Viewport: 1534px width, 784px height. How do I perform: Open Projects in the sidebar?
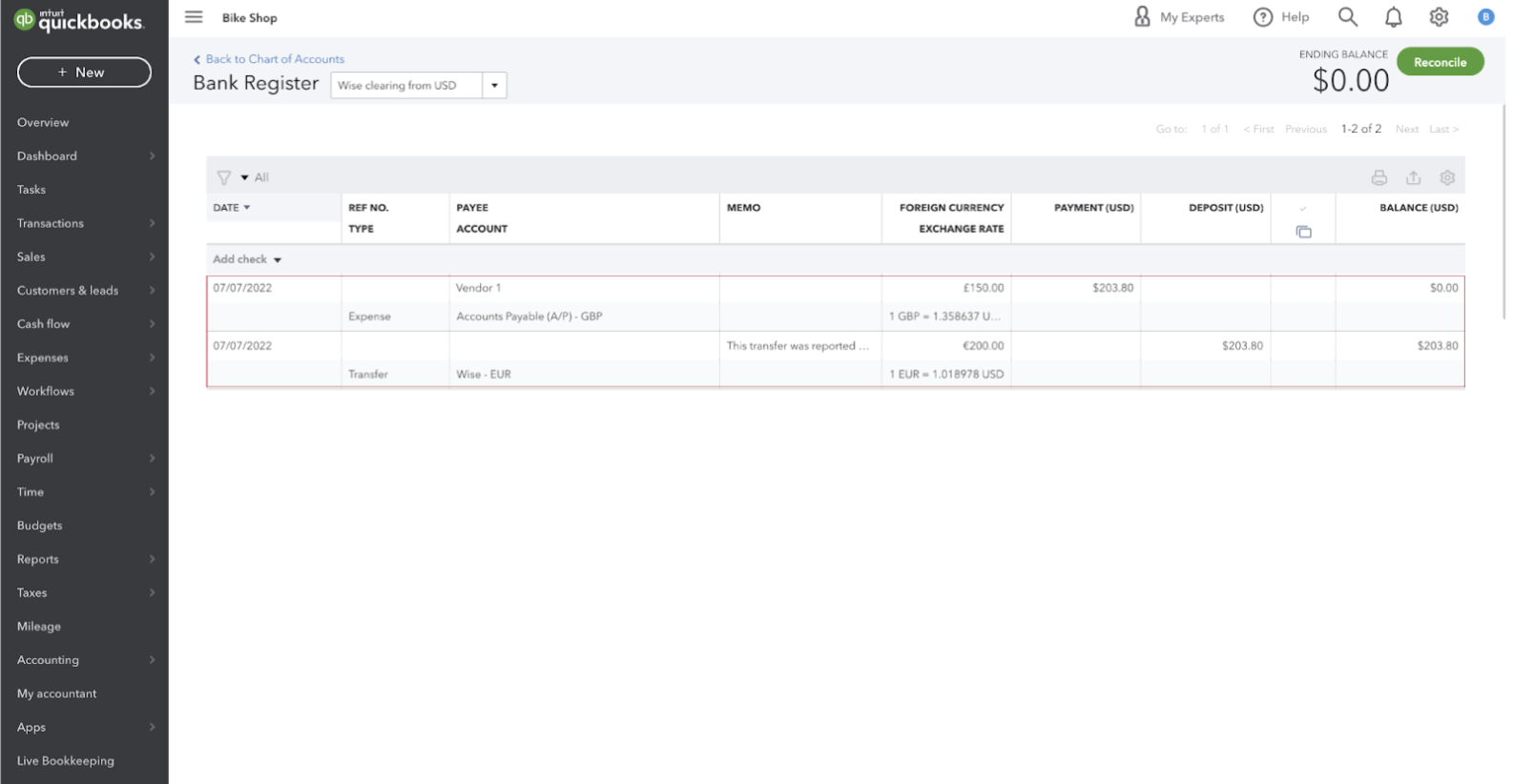(x=38, y=425)
